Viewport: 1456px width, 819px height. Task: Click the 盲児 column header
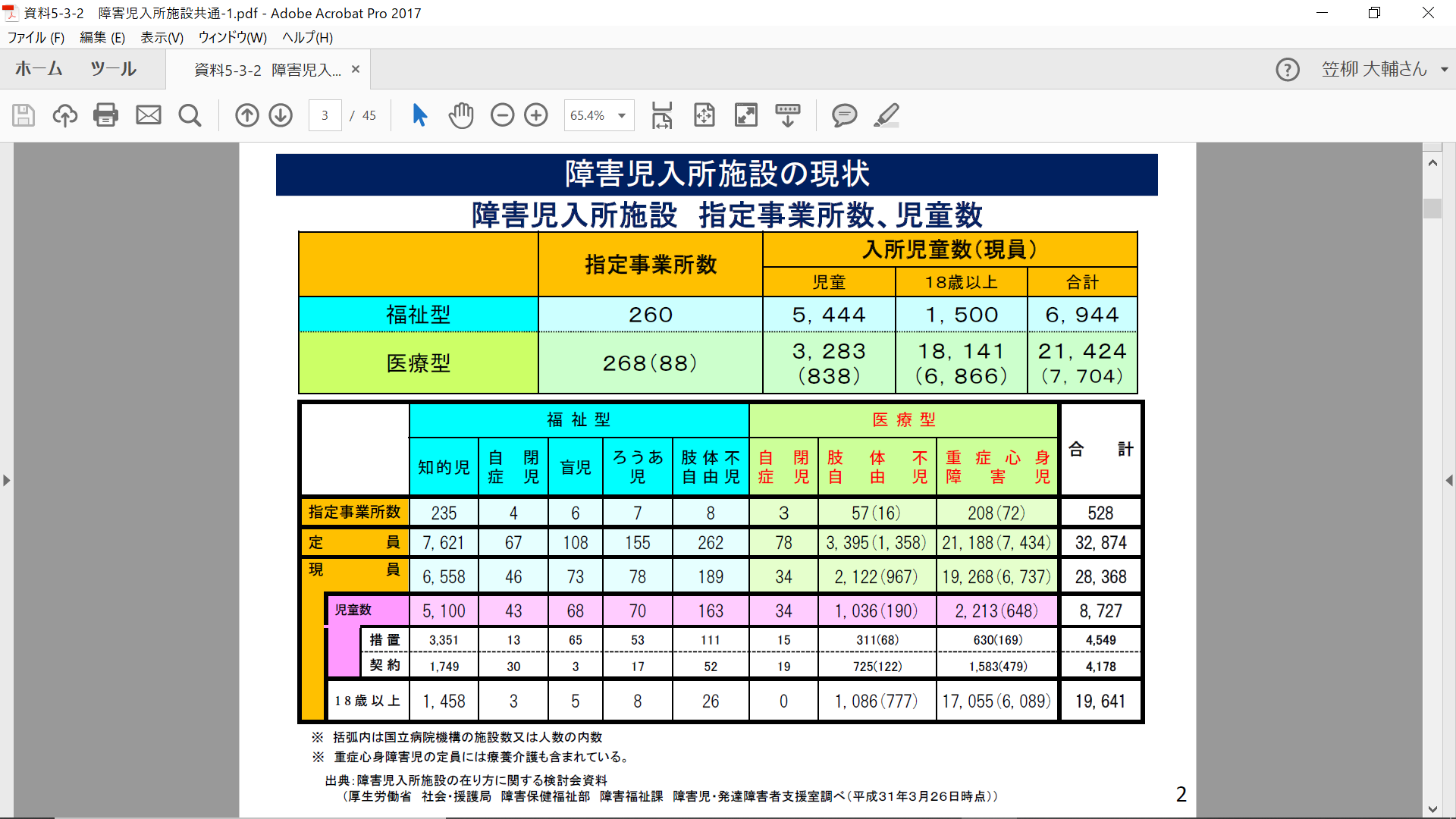(x=576, y=467)
